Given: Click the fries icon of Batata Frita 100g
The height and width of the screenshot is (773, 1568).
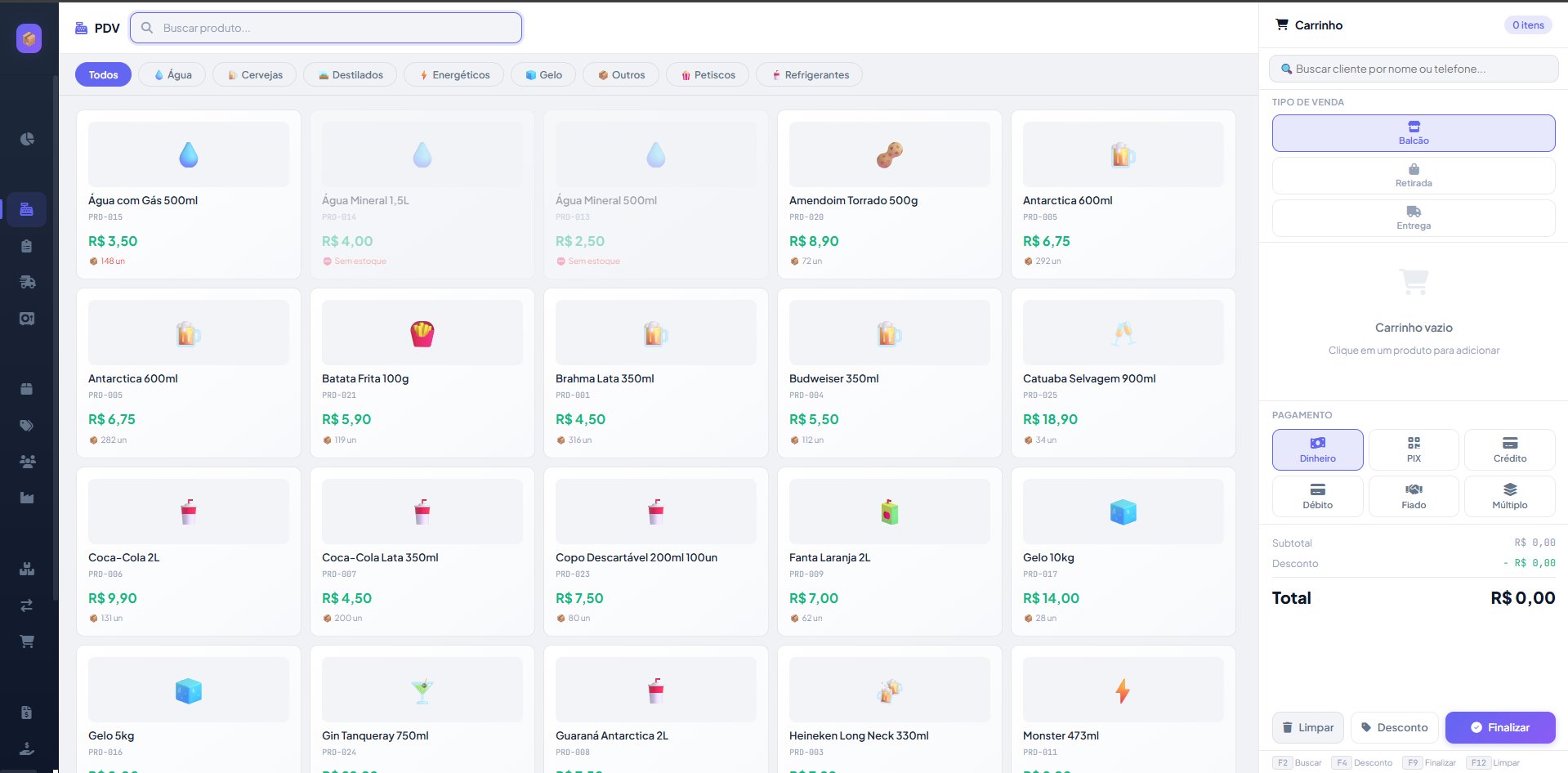Looking at the screenshot, I should tap(422, 333).
